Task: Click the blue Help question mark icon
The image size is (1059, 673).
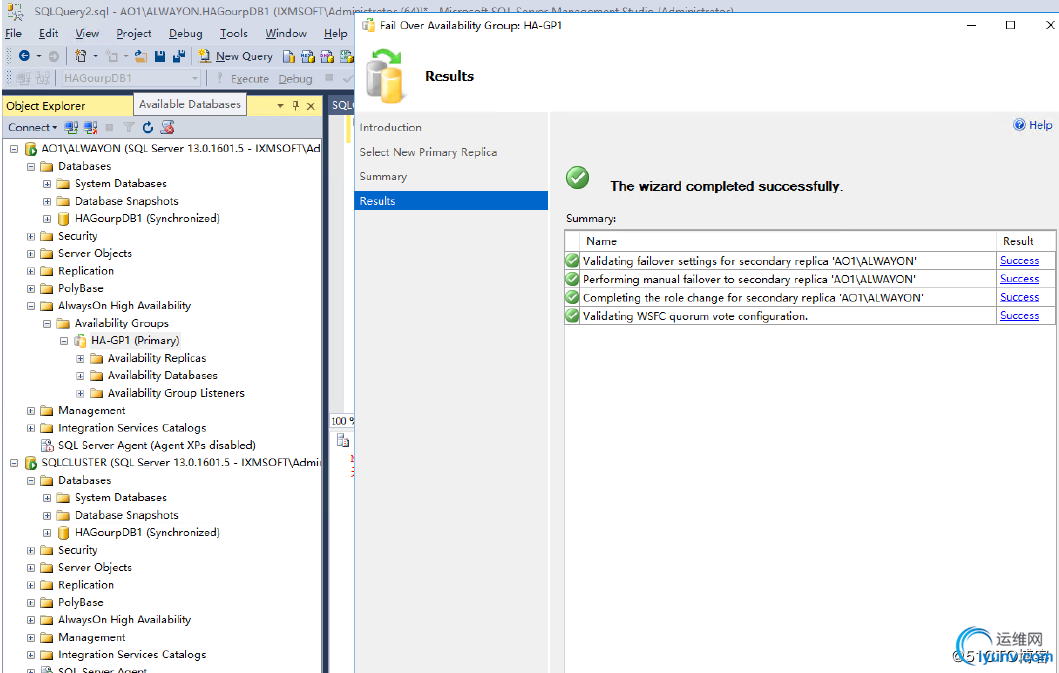Action: point(1019,124)
